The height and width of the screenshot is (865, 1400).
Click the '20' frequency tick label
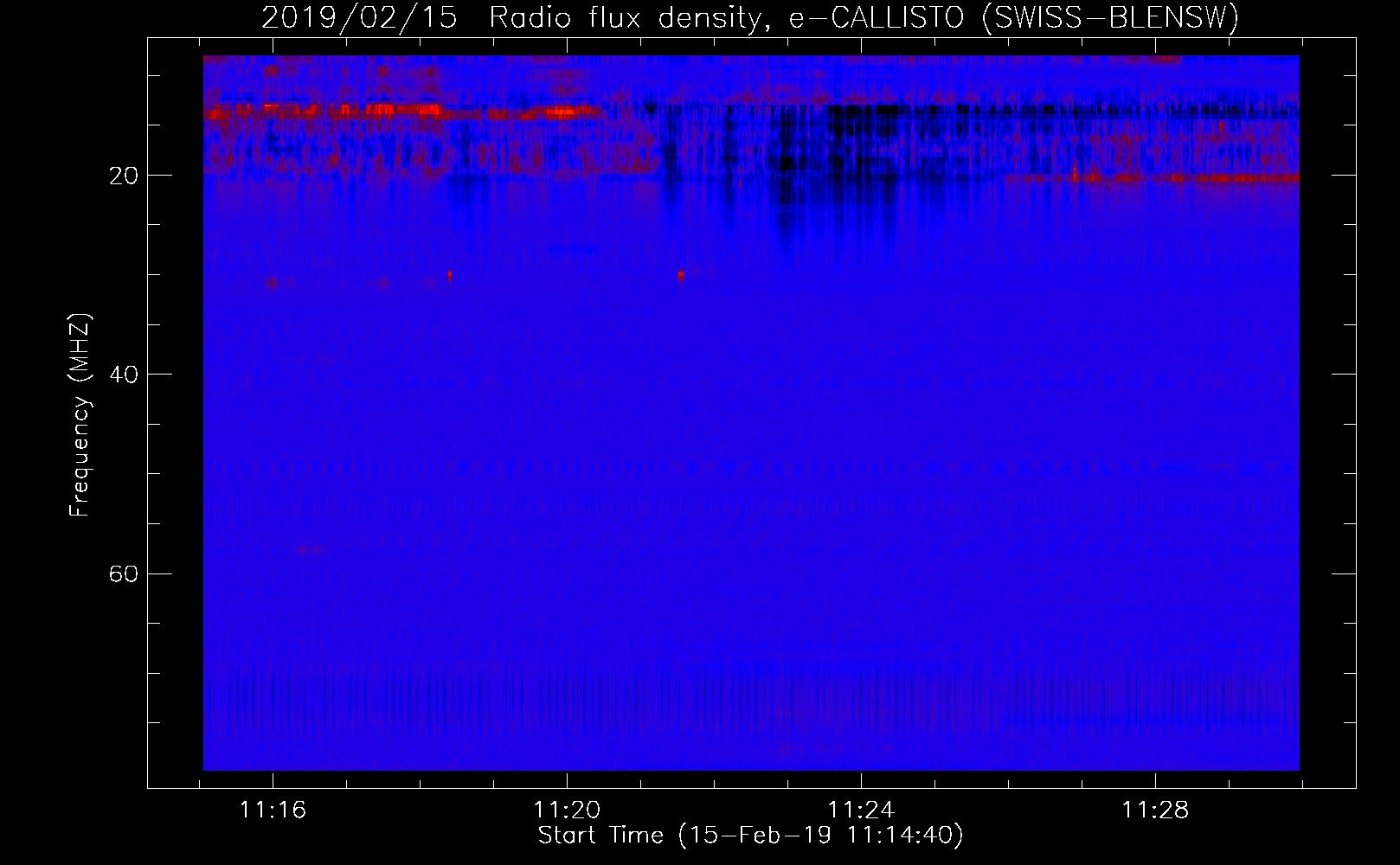(124, 176)
